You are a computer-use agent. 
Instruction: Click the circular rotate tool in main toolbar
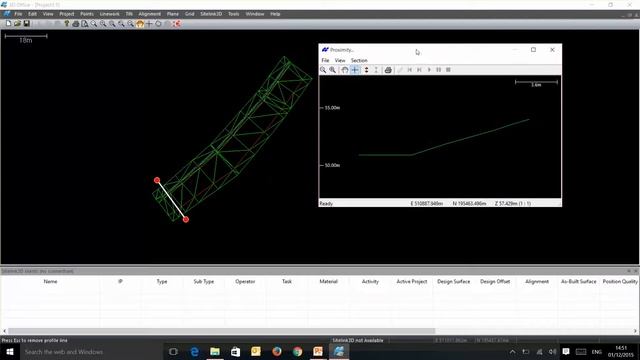click(x=158, y=24)
